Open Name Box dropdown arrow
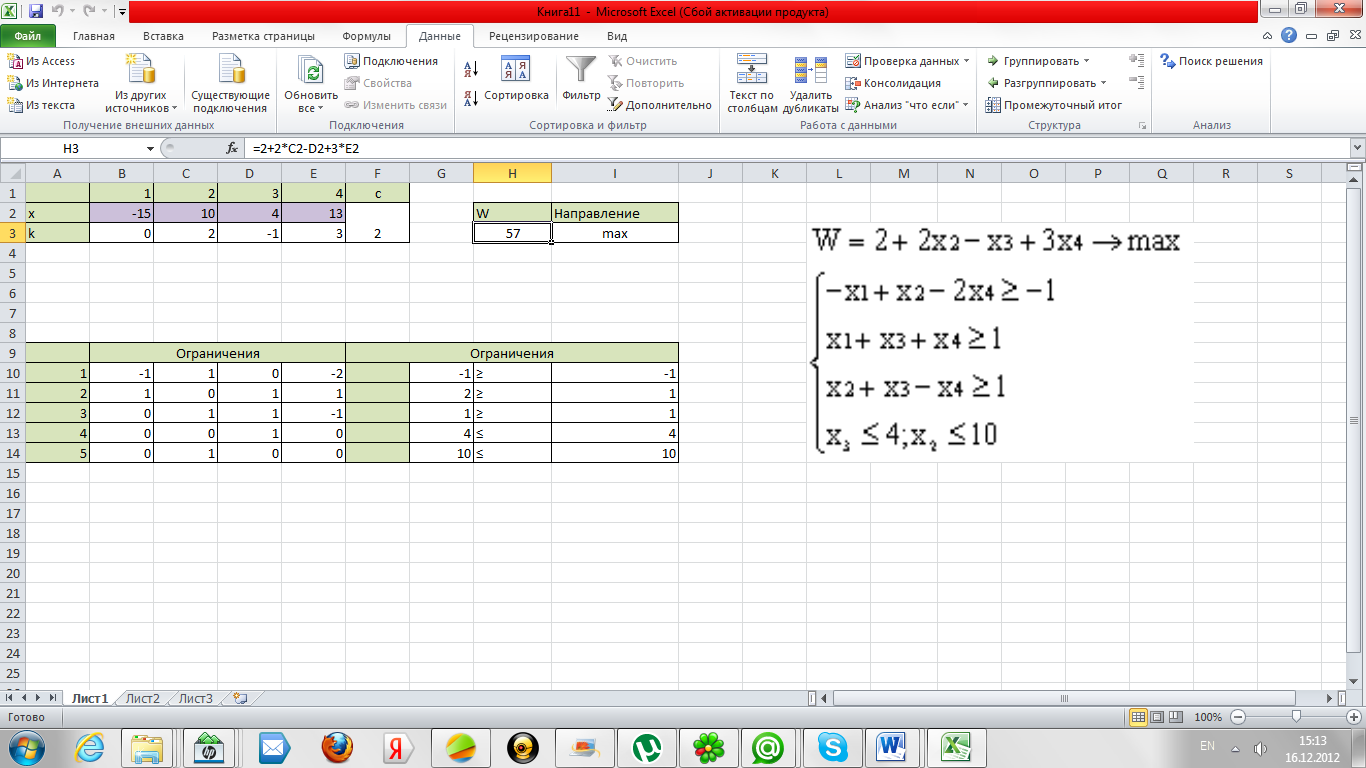Screen dimensions: 1366x768 point(151,148)
